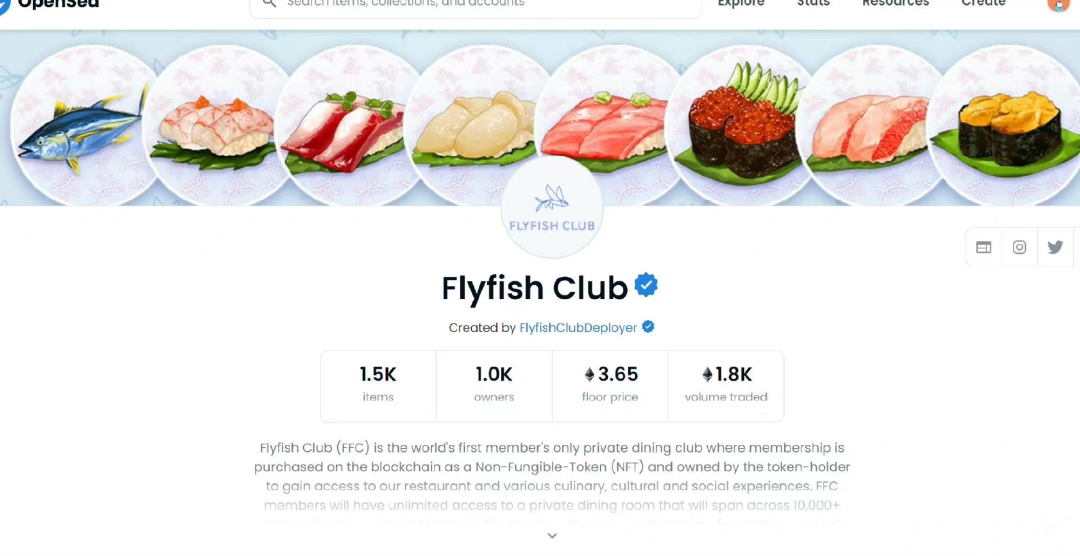This screenshot has height=556, width=1080.
Task: Click the 1.8K volume traded stat
Action: 726,386
